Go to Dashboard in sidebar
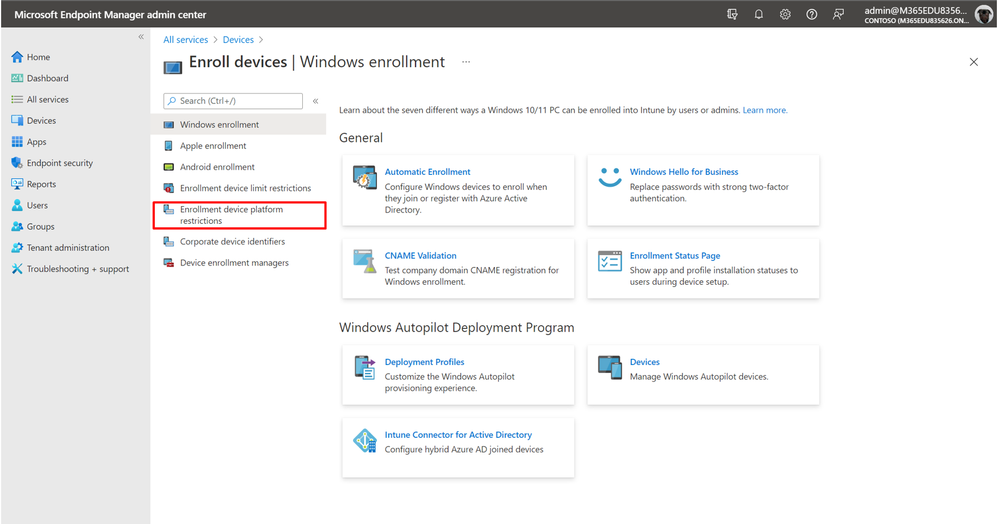This screenshot has height=524, width=998. pyautogui.click(x=47, y=78)
